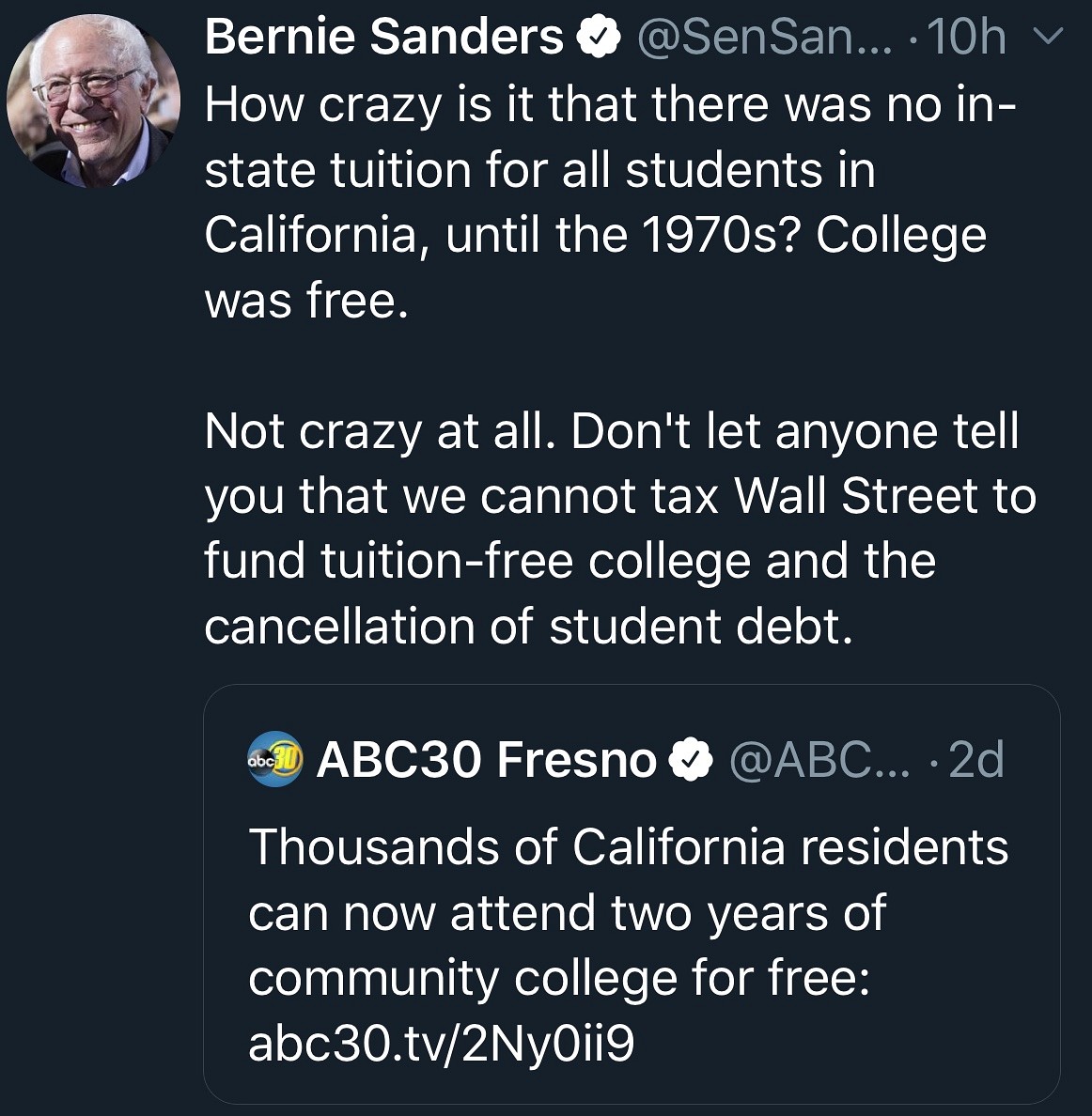1092x1116 pixels.
Task: Open the quoted tweet about community college
Action: tap(632, 894)
